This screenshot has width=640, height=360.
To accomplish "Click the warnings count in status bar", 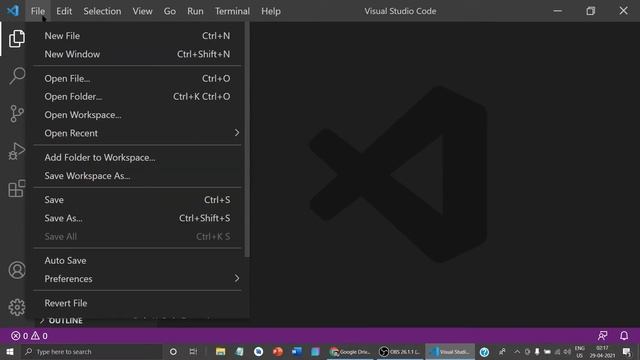I will click(40, 336).
